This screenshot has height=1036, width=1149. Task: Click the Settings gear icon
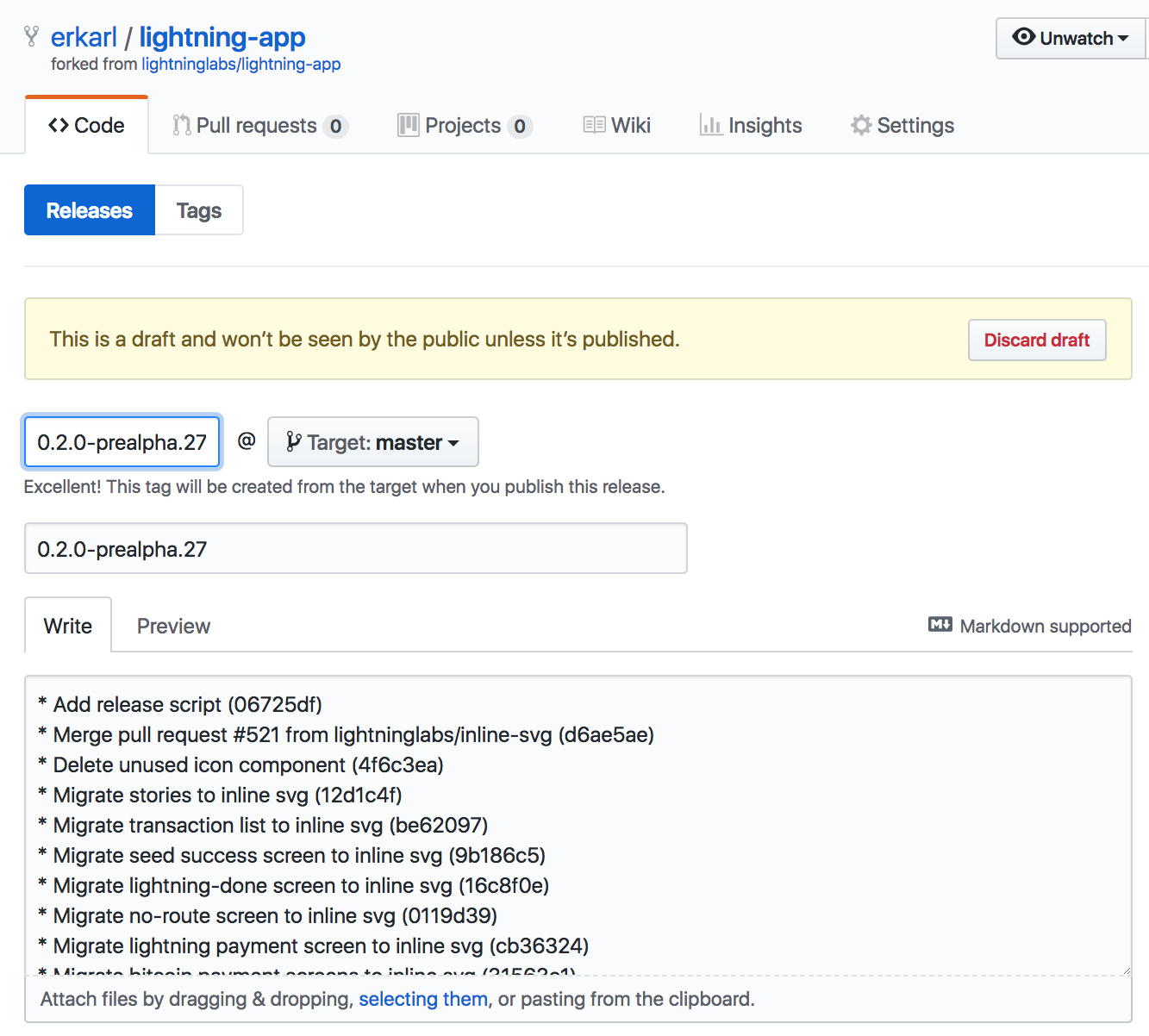click(x=860, y=126)
